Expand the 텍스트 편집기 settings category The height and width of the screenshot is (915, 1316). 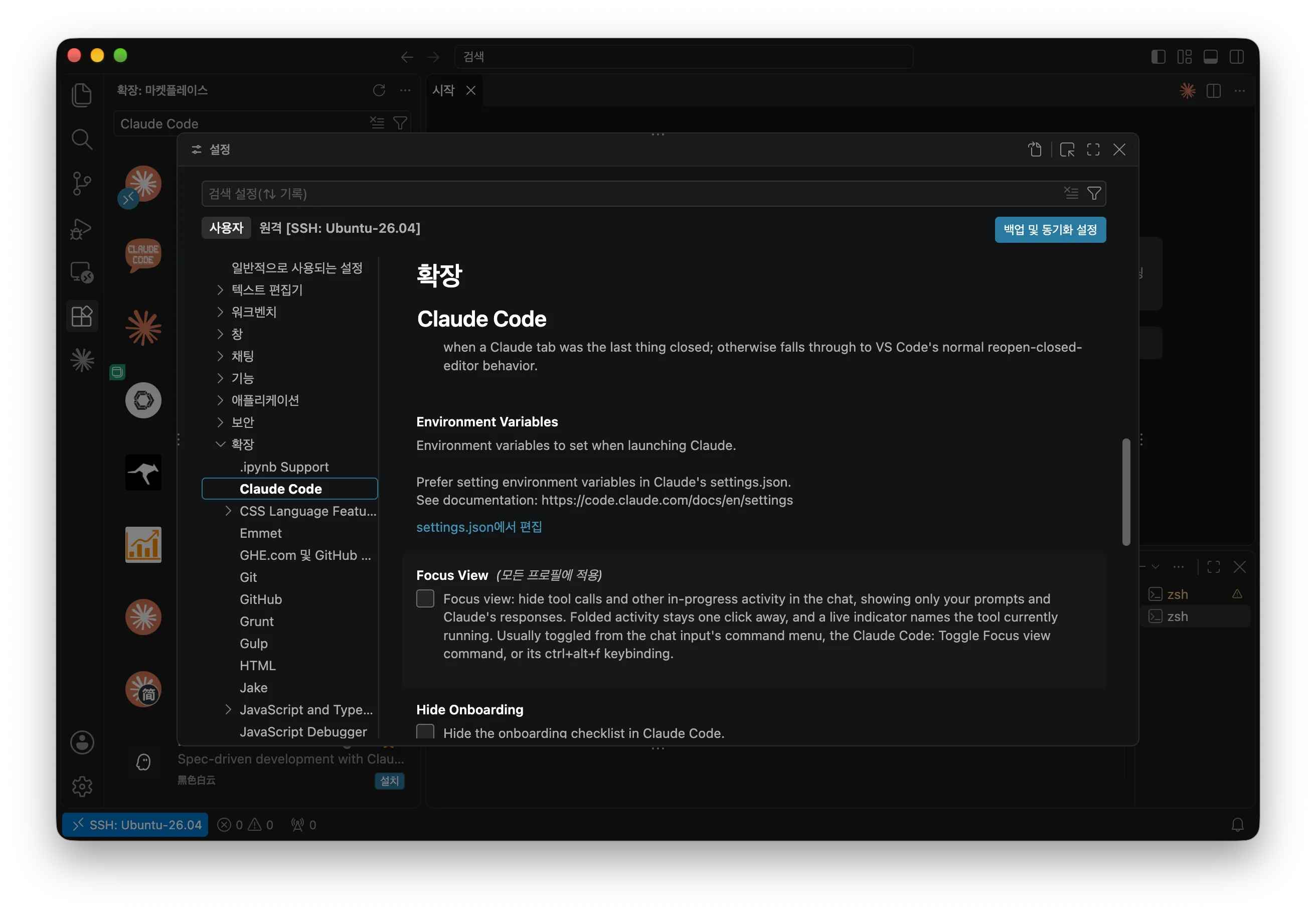(220, 290)
